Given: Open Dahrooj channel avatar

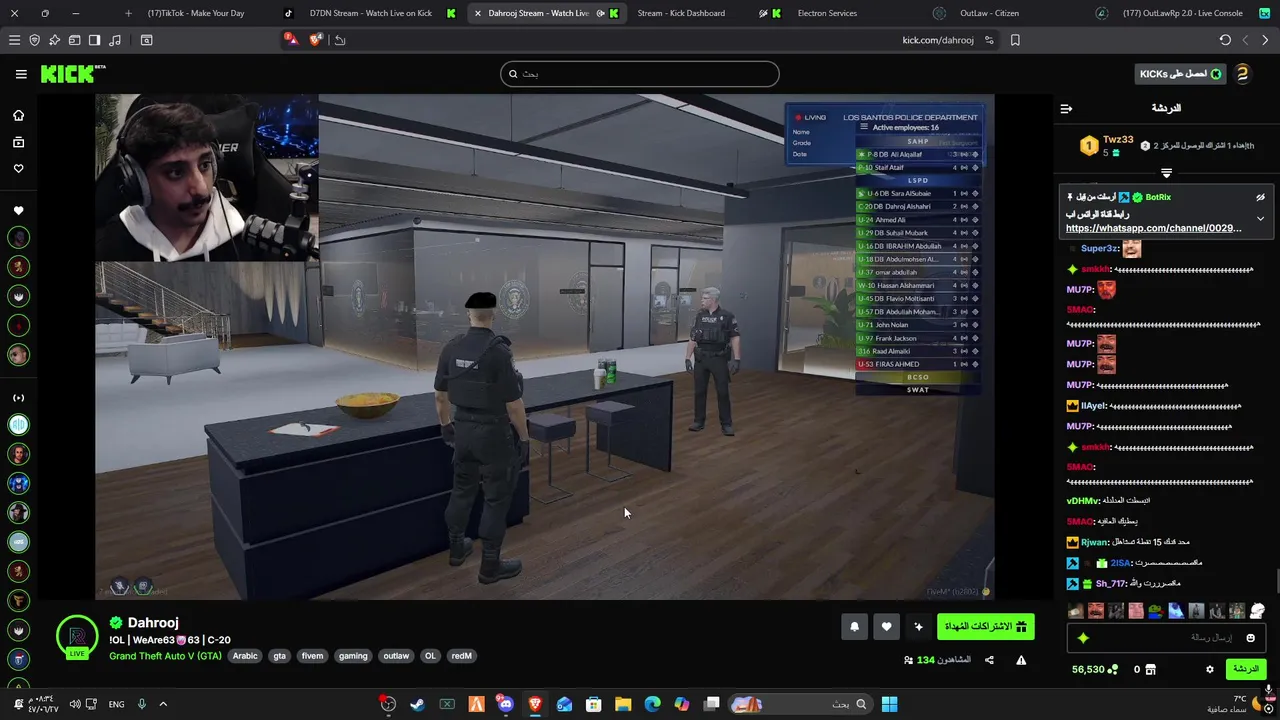Looking at the screenshot, I should point(77,637).
